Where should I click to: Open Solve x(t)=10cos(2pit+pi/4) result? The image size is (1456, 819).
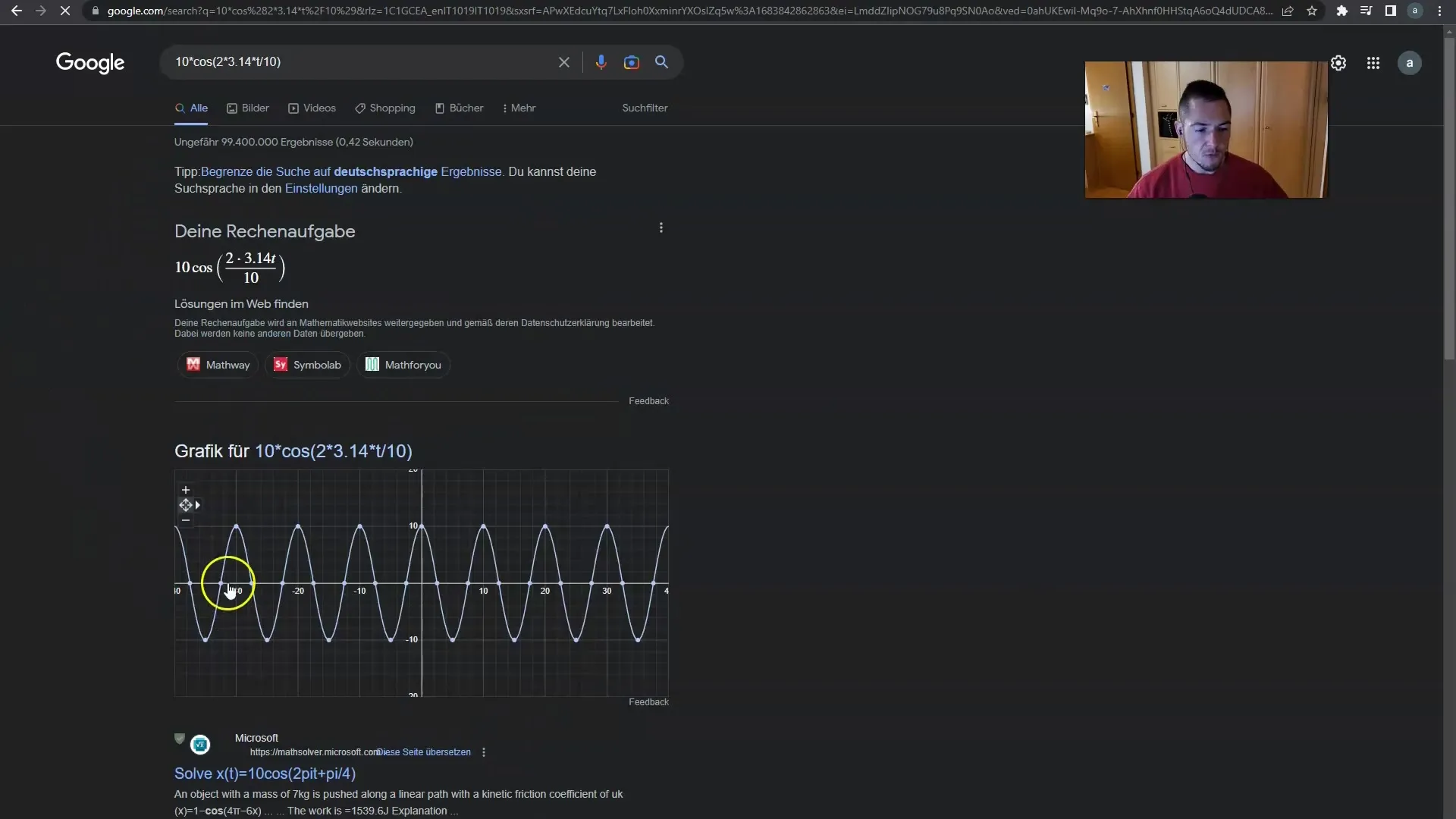(x=265, y=773)
